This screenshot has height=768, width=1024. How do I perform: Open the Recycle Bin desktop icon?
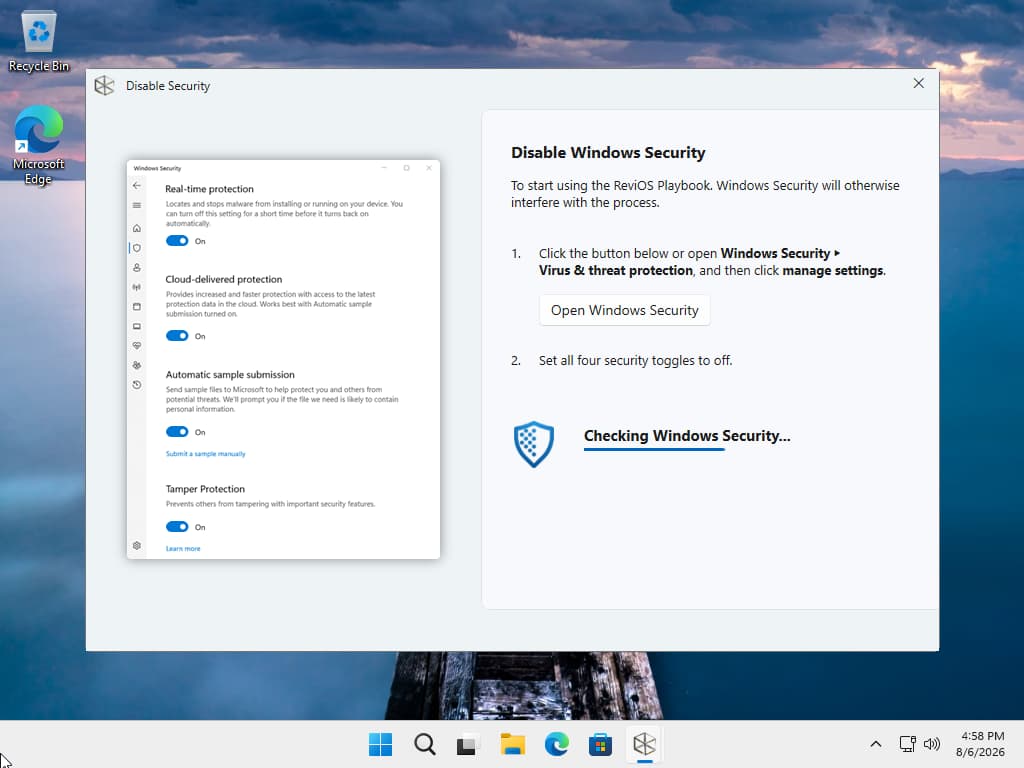(39, 40)
